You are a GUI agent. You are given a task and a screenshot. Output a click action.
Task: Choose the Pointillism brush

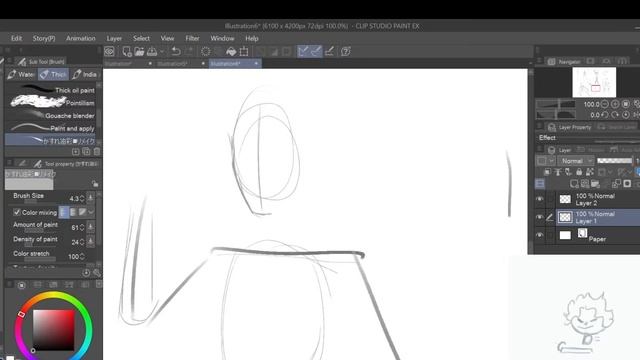[51, 103]
